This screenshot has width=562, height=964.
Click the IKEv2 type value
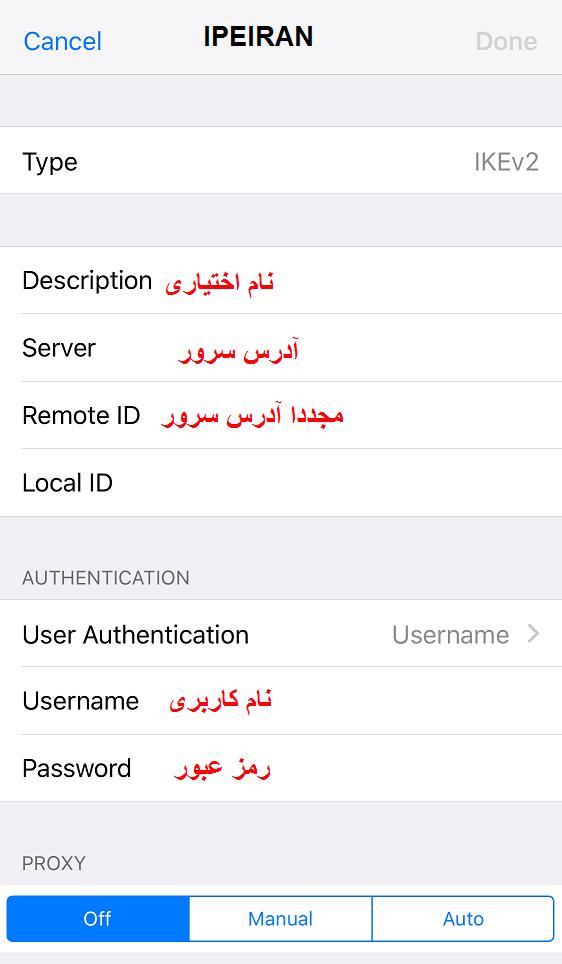click(x=506, y=162)
